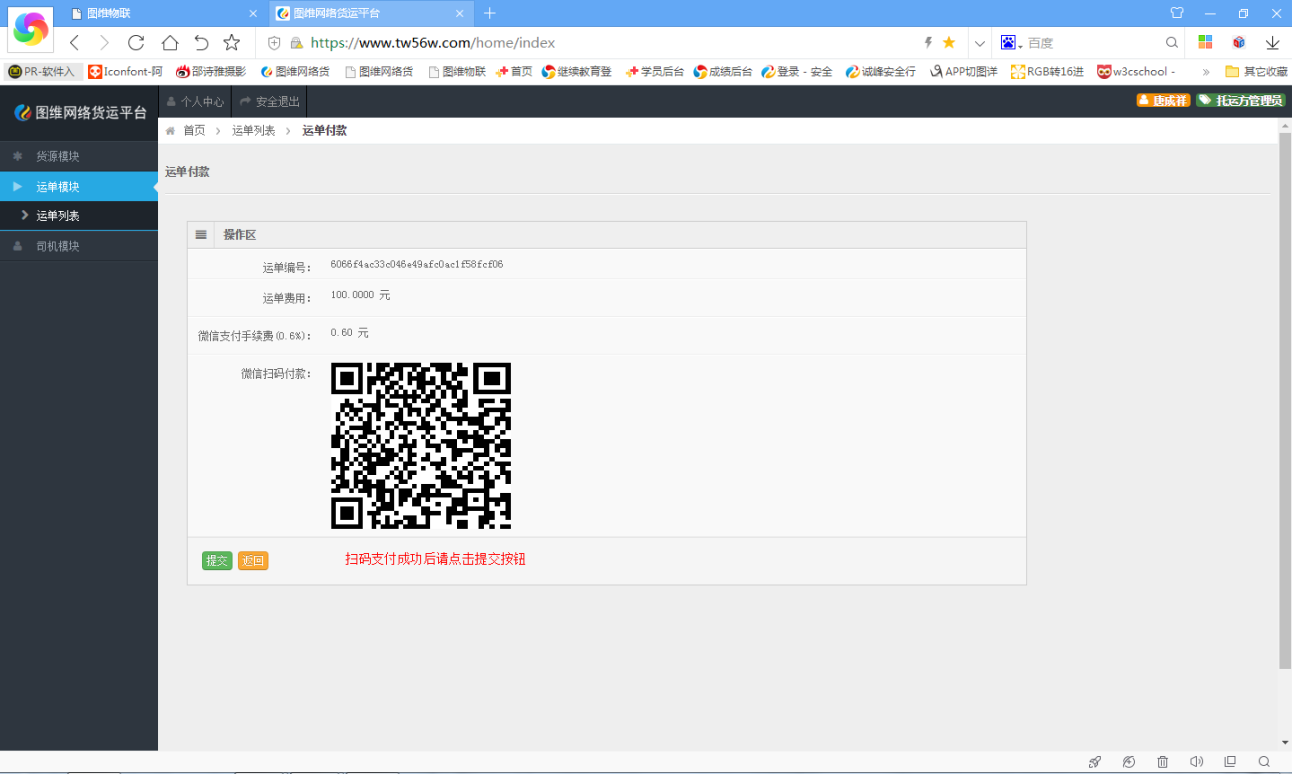Select the 运单模块 sidebar menu
The image size is (1292, 774).
79,187
